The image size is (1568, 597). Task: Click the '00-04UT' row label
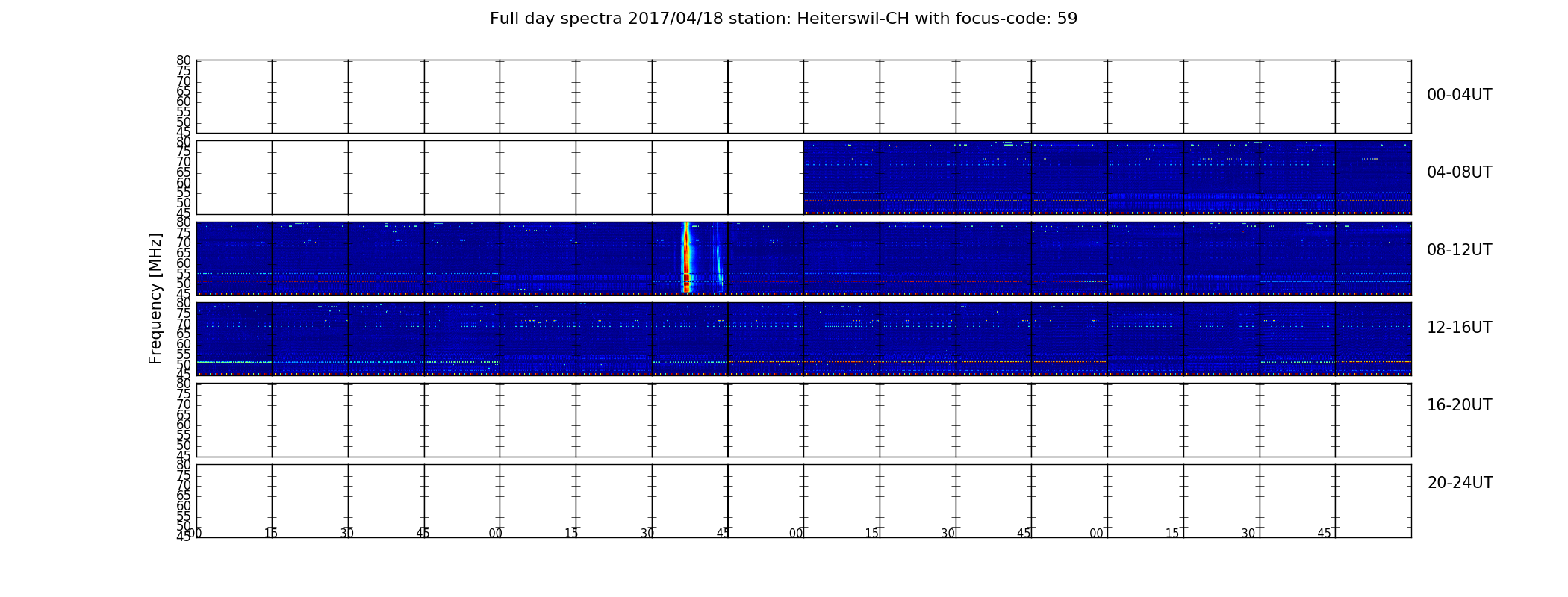(1459, 95)
